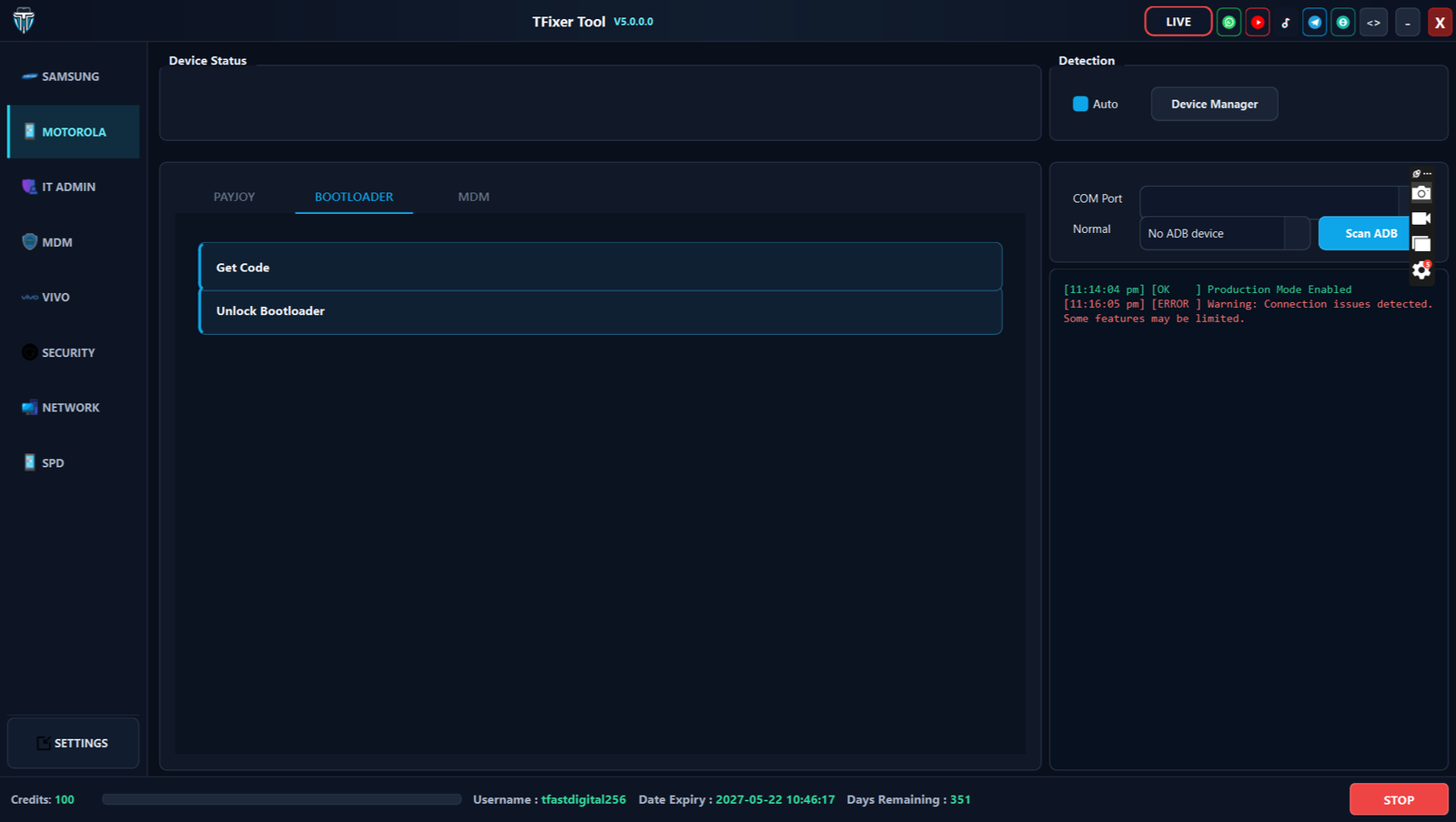Select SAMSUNG in the sidebar
1456x822 pixels.
[x=74, y=76]
